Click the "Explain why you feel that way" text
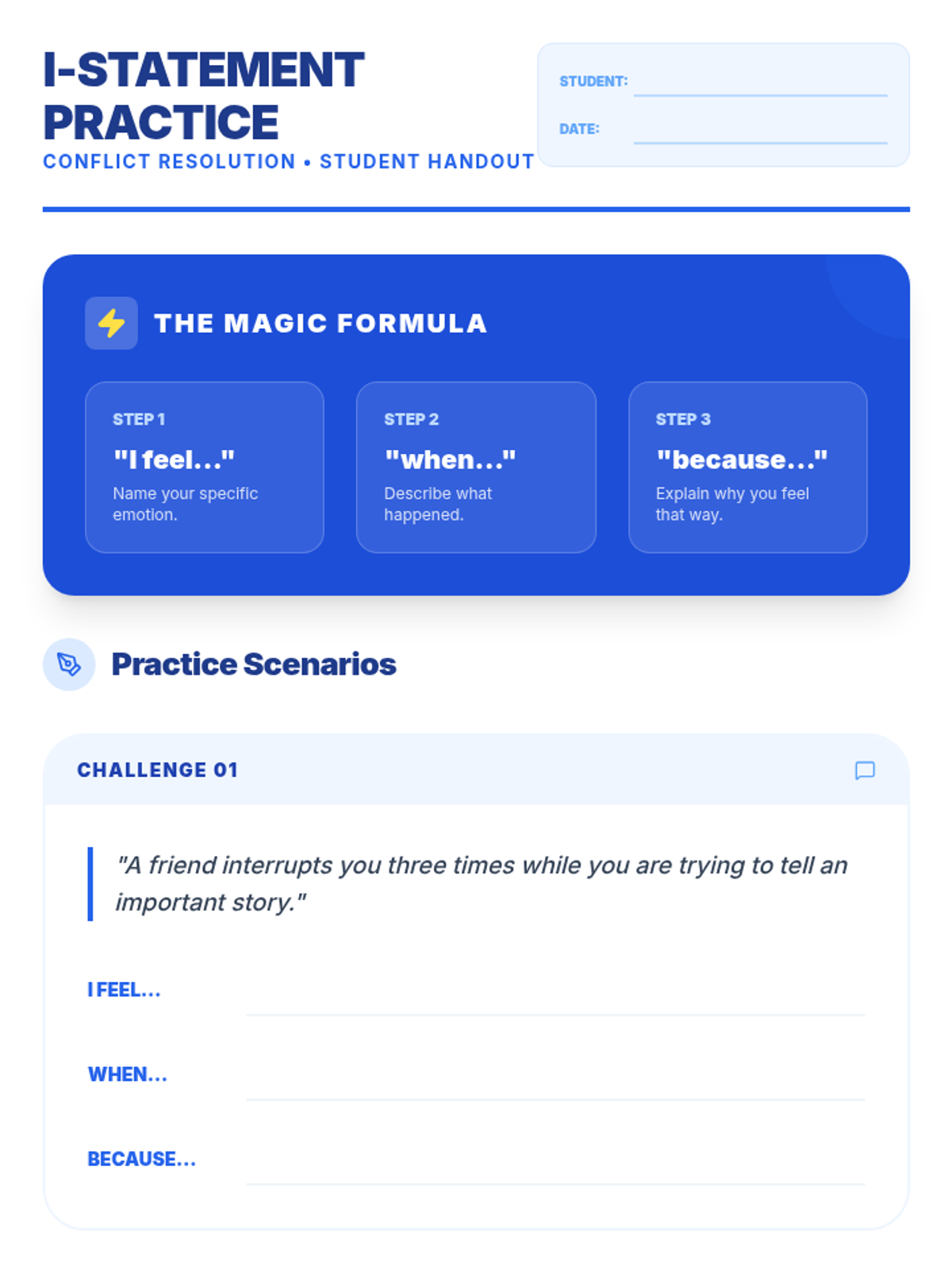Viewport: 952px width, 1270px height. 731,504
